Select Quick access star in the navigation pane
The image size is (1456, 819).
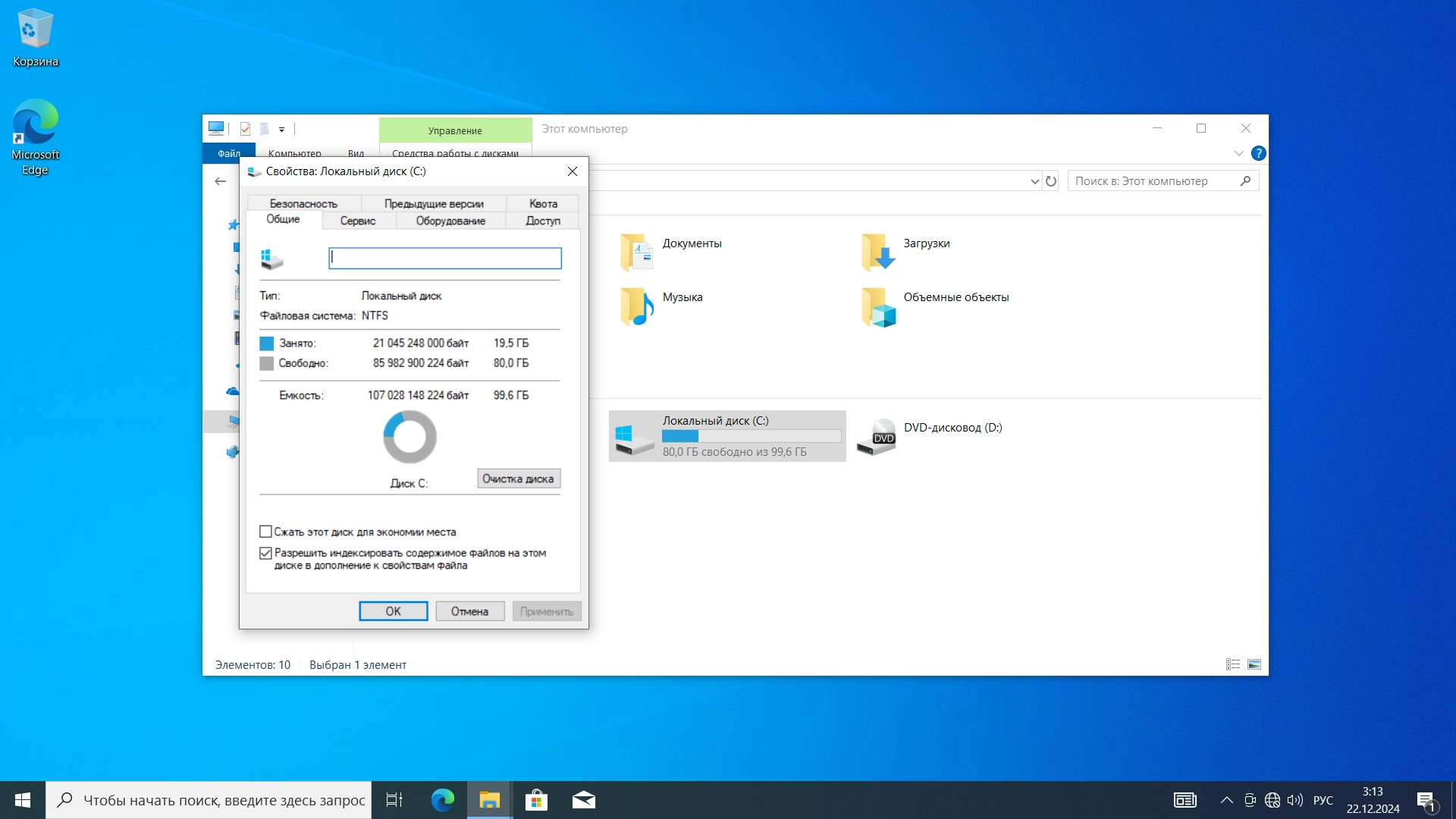pos(234,225)
